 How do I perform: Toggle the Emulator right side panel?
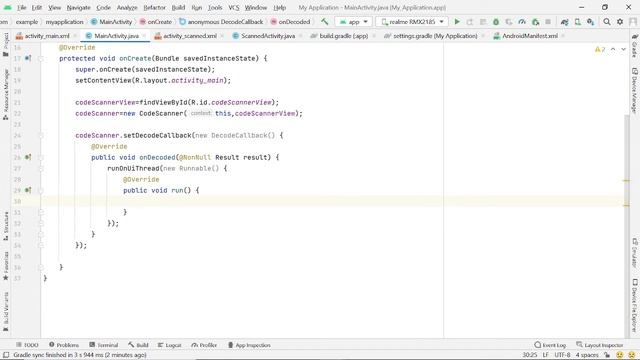tap(635, 253)
